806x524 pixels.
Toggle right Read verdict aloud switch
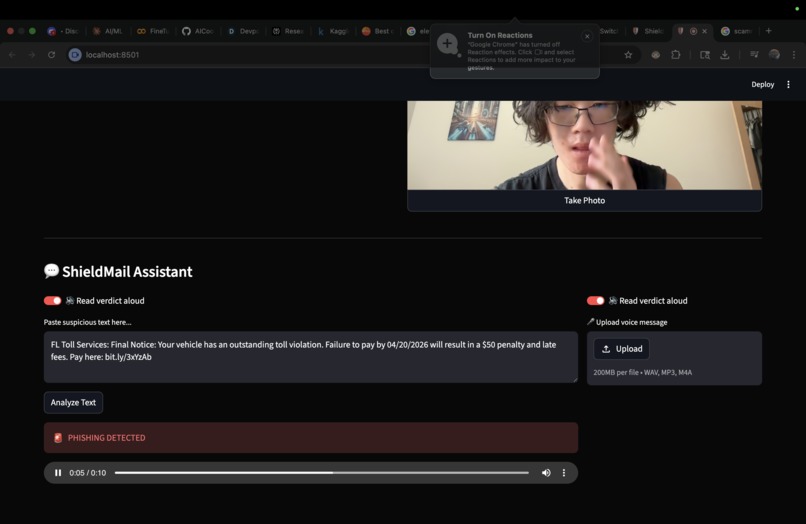coord(595,301)
